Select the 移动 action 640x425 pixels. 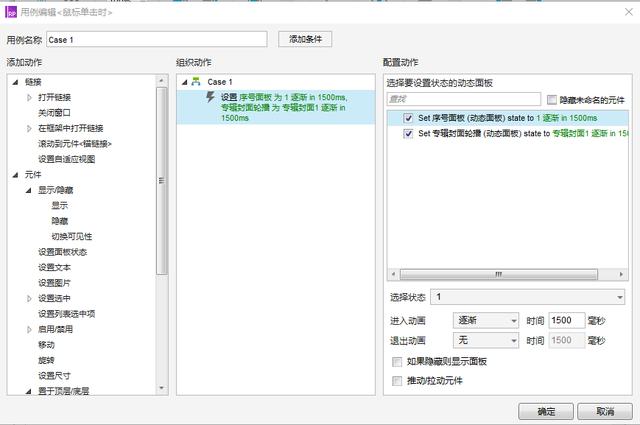click(x=46, y=345)
